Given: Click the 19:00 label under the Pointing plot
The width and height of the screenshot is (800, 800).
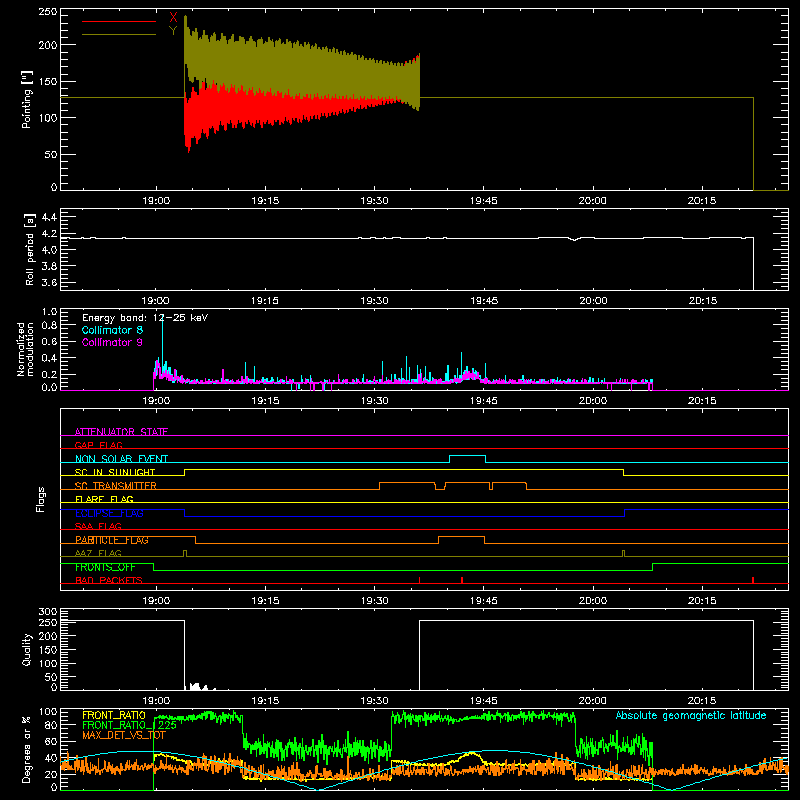Looking at the screenshot, I should click(156, 201).
